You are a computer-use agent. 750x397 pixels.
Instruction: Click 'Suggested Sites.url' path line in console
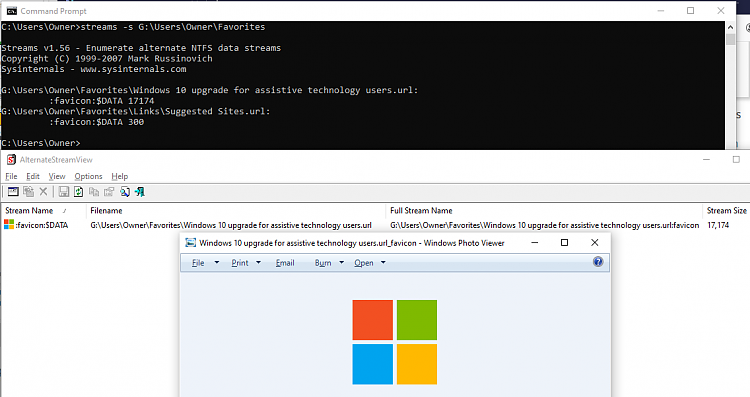tap(136, 111)
